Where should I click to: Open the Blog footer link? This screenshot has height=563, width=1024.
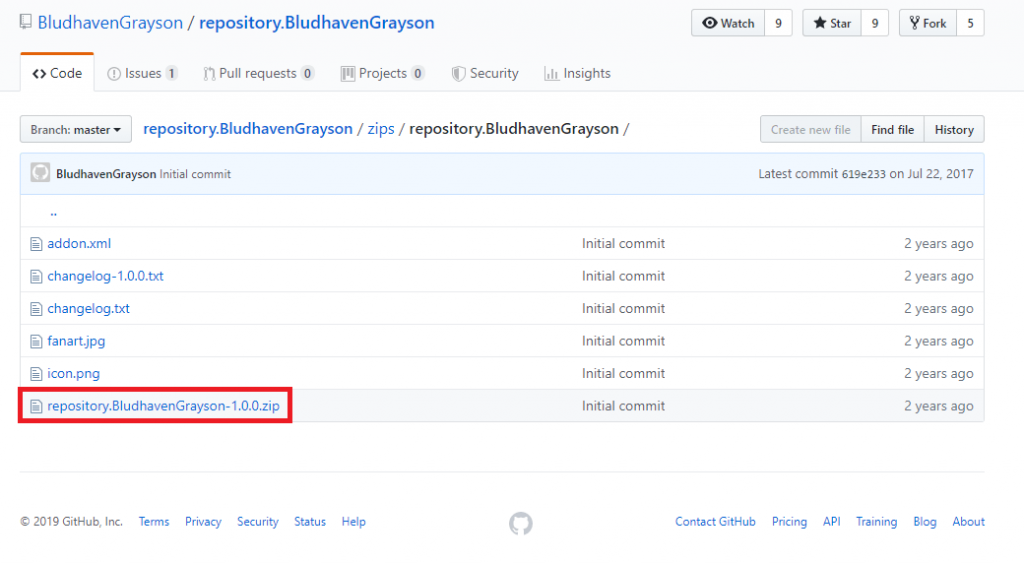pos(925,521)
